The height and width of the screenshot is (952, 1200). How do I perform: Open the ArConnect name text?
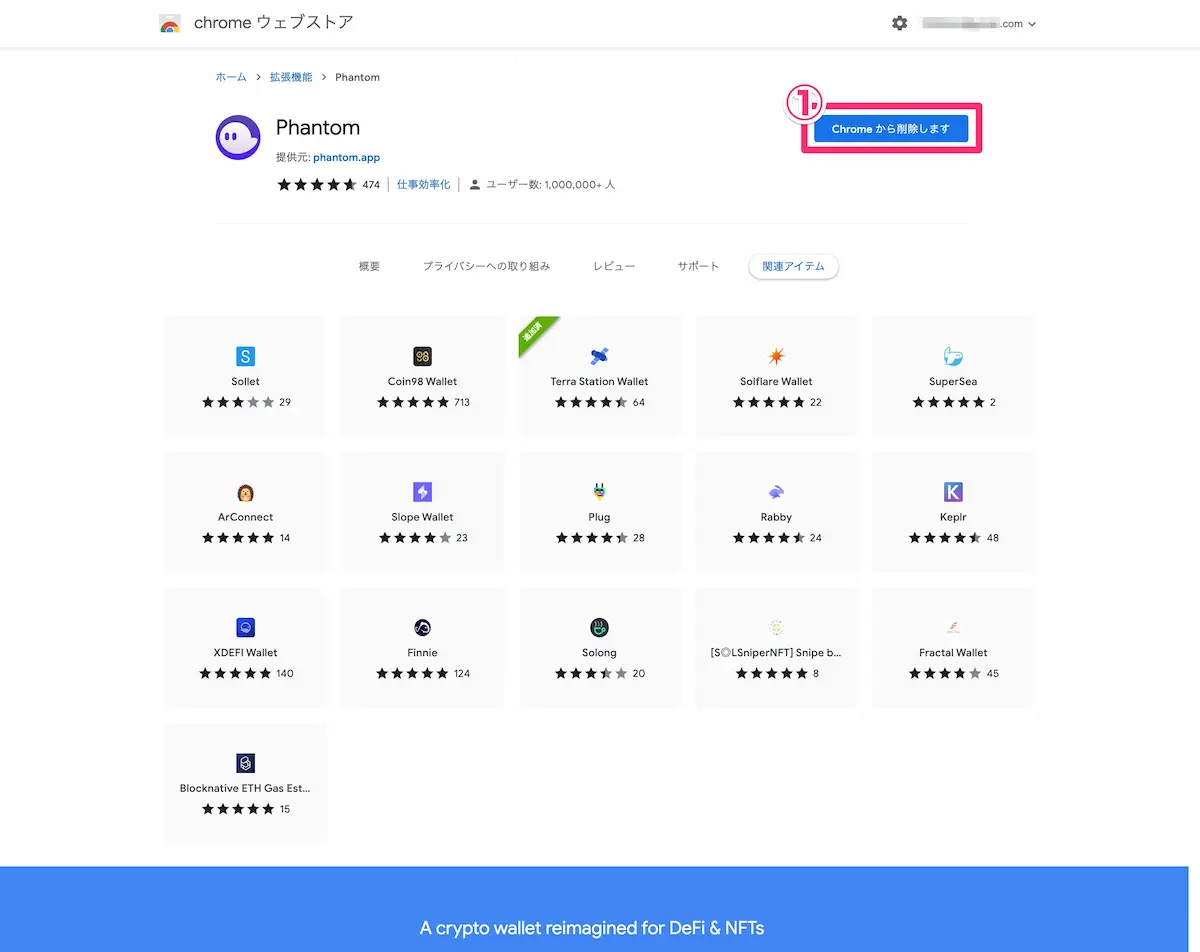point(245,517)
